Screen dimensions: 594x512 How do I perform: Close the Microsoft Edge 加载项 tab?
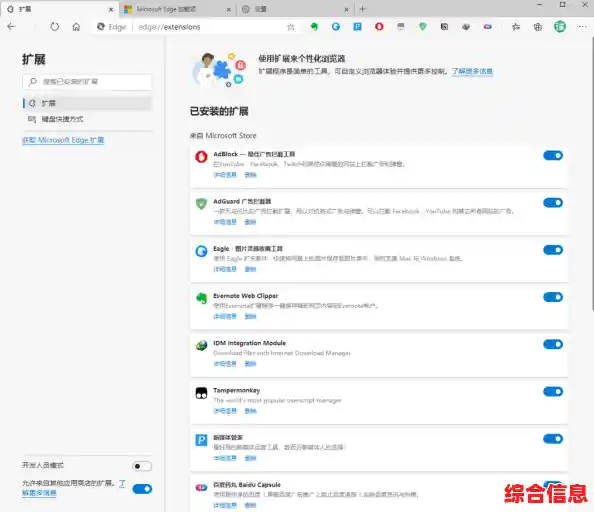228,10
